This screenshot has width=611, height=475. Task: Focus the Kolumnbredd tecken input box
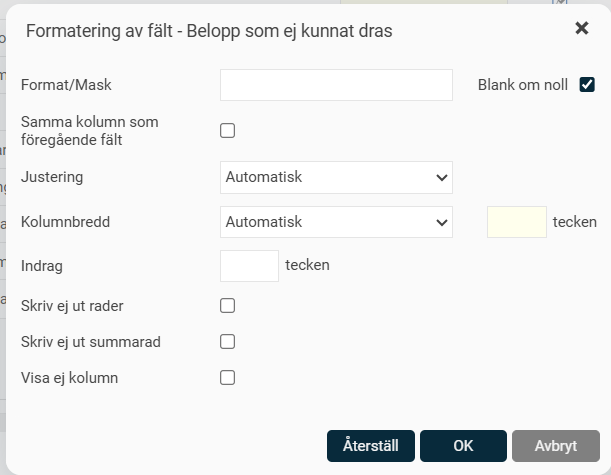516,222
